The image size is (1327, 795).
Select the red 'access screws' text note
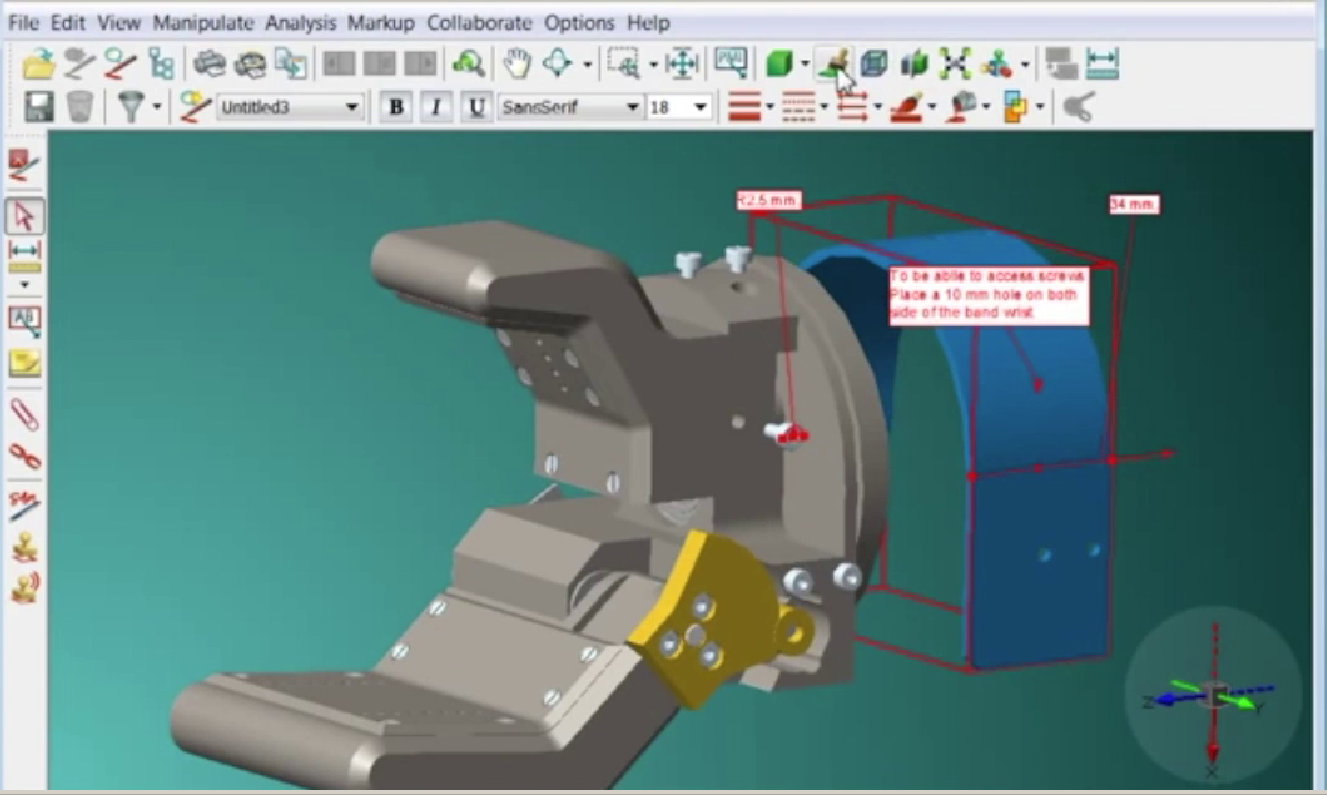[989, 294]
